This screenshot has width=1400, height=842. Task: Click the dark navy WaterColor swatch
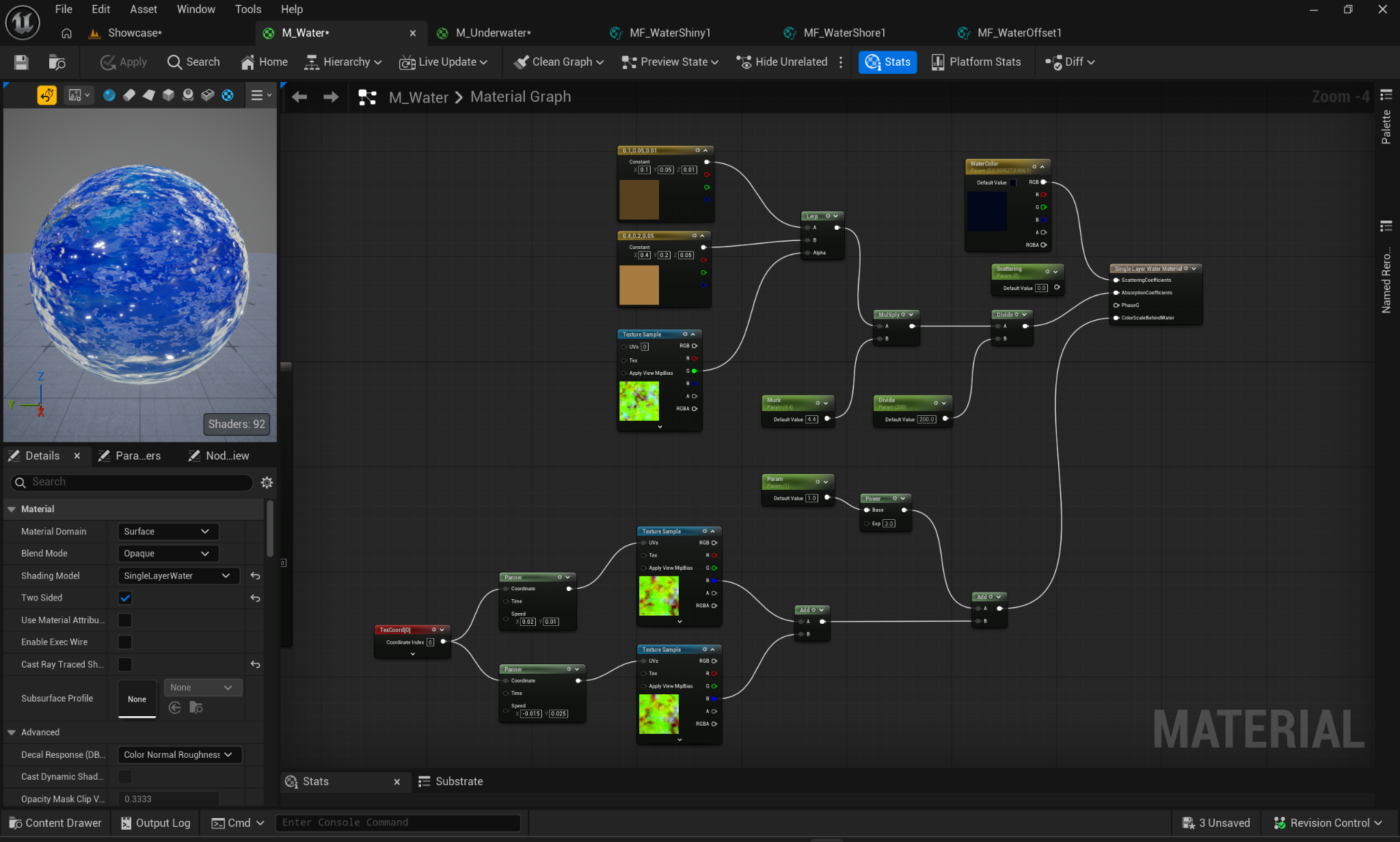coord(986,211)
